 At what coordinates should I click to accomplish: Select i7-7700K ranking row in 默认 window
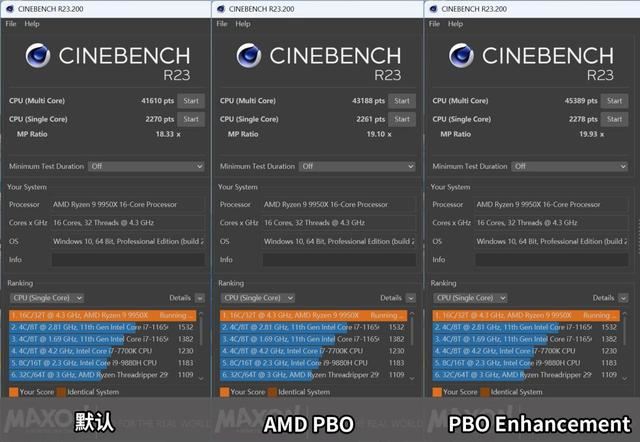[102, 351]
